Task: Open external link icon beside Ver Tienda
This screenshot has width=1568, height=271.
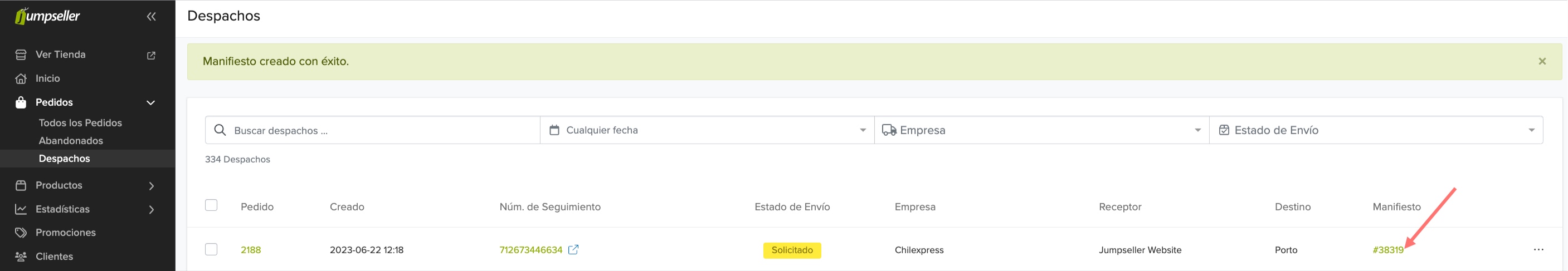Action: coord(151,55)
